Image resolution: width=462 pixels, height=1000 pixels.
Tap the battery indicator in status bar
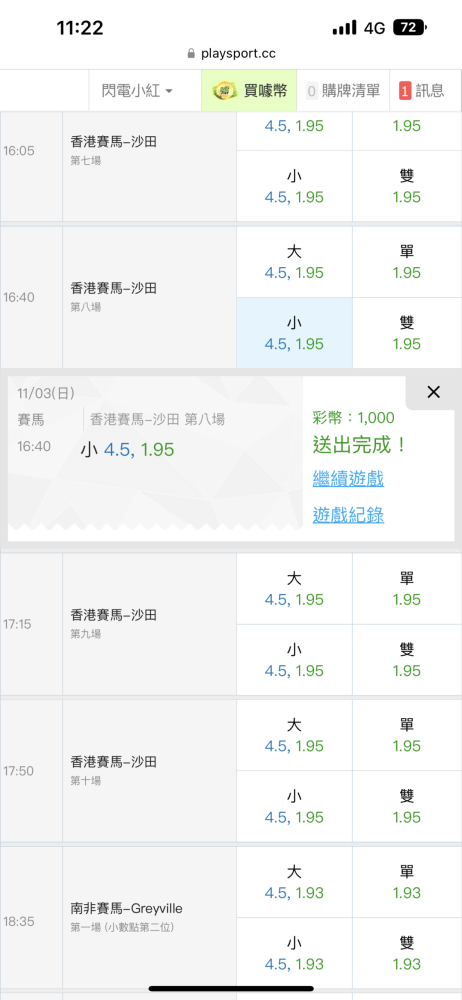pos(410,27)
